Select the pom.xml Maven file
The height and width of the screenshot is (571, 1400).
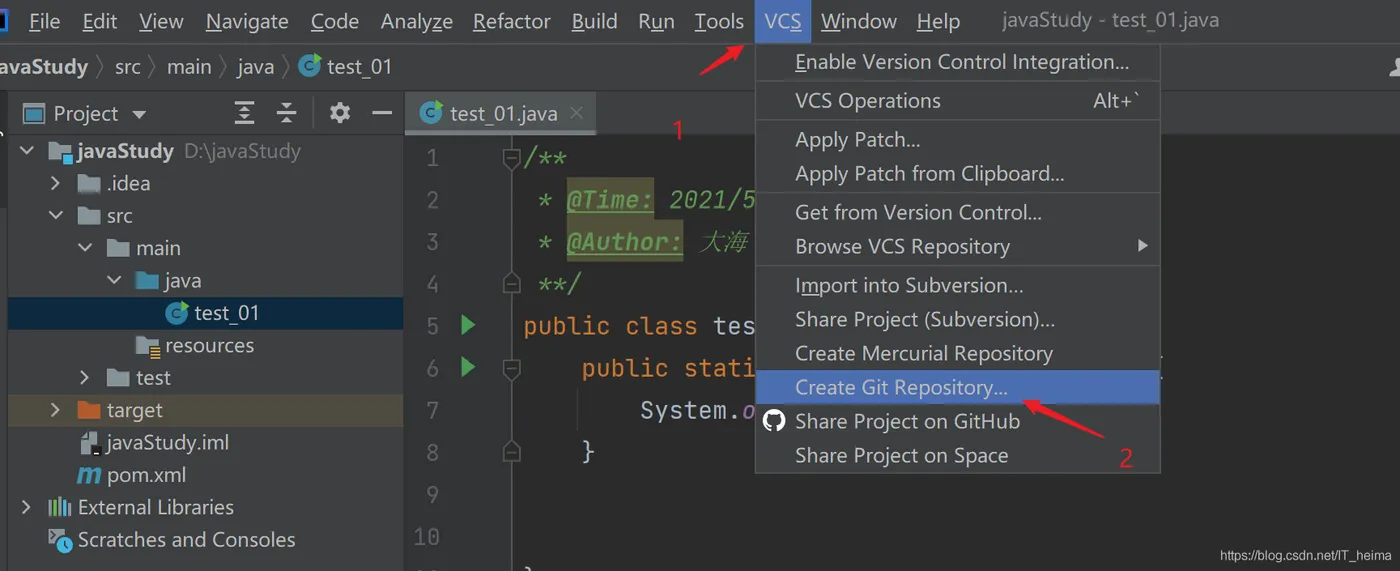pos(145,475)
